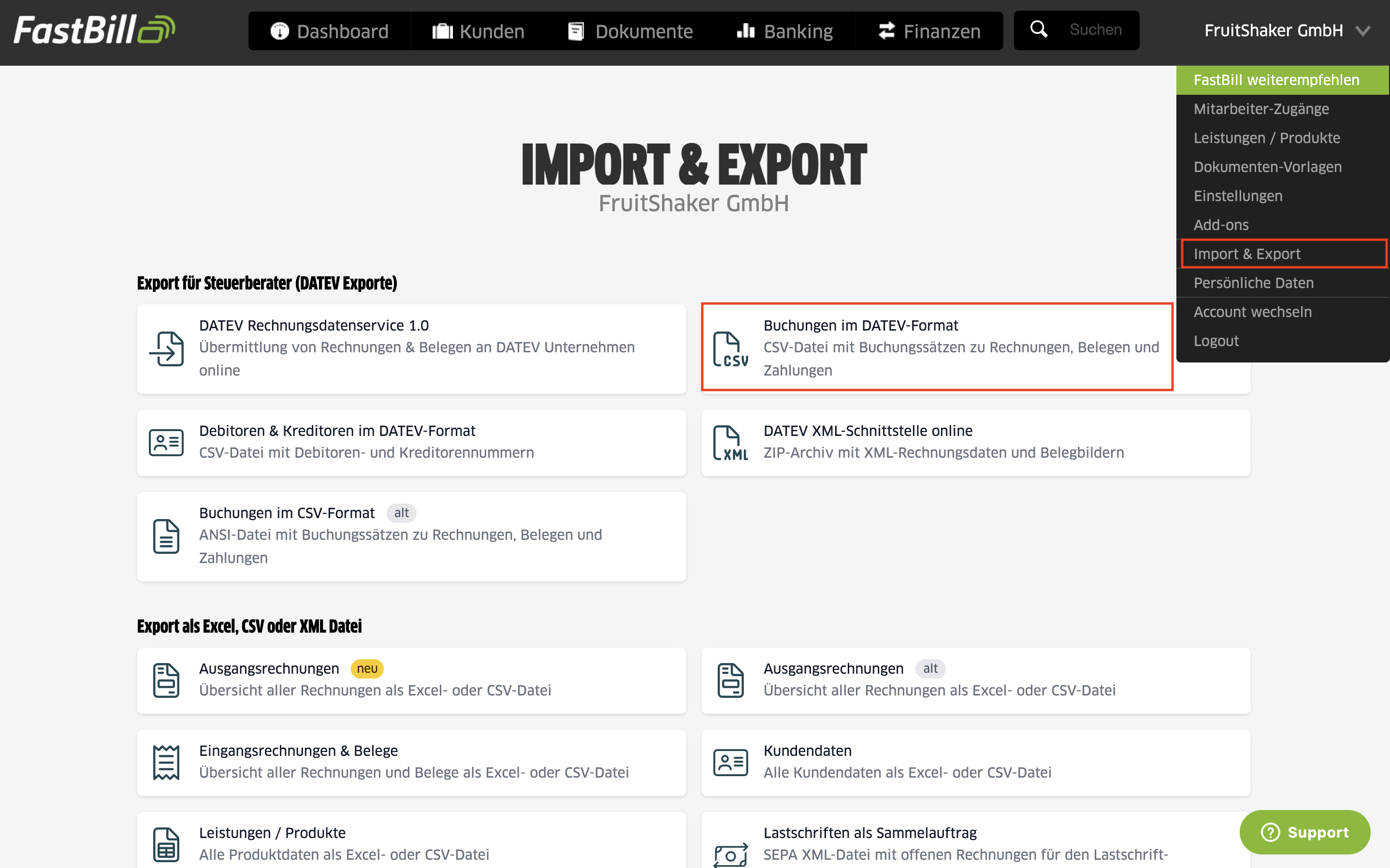Select Leistungen / Produkte in account menu
Viewport: 1390px width, 868px height.
click(x=1283, y=138)
